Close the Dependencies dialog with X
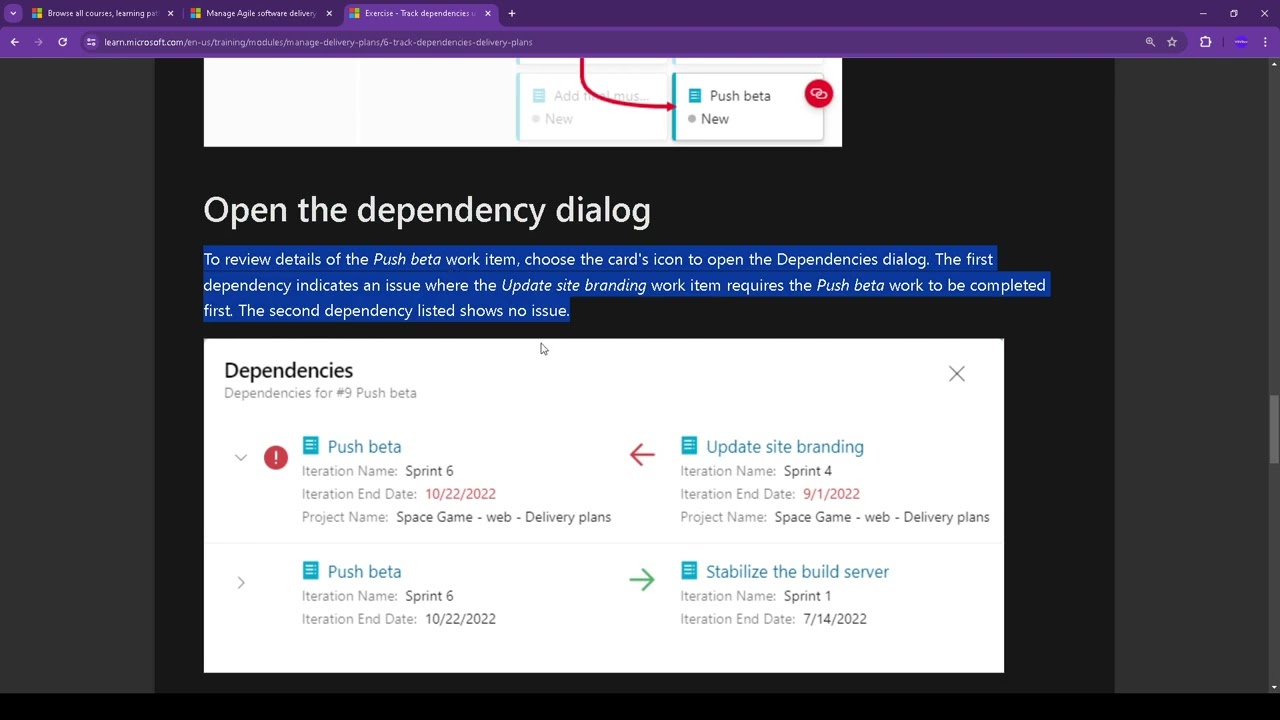 coord(957,373)
